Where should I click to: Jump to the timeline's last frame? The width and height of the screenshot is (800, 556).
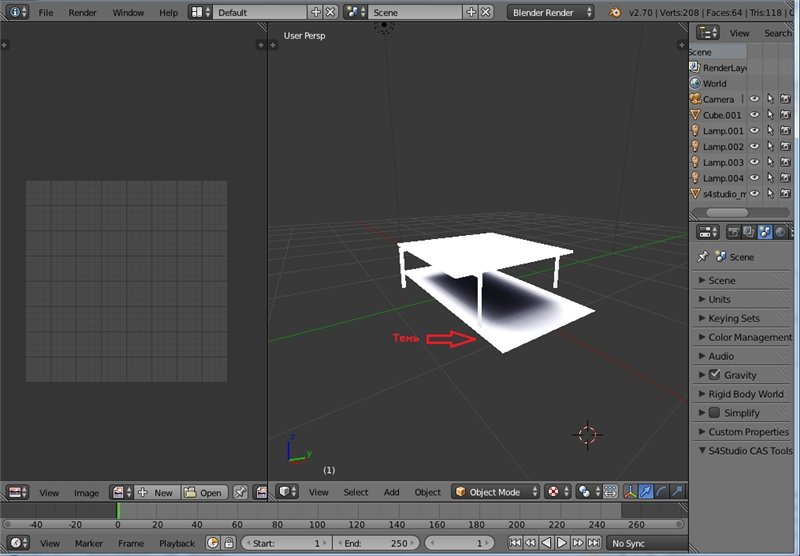click(x=594, y=543)
